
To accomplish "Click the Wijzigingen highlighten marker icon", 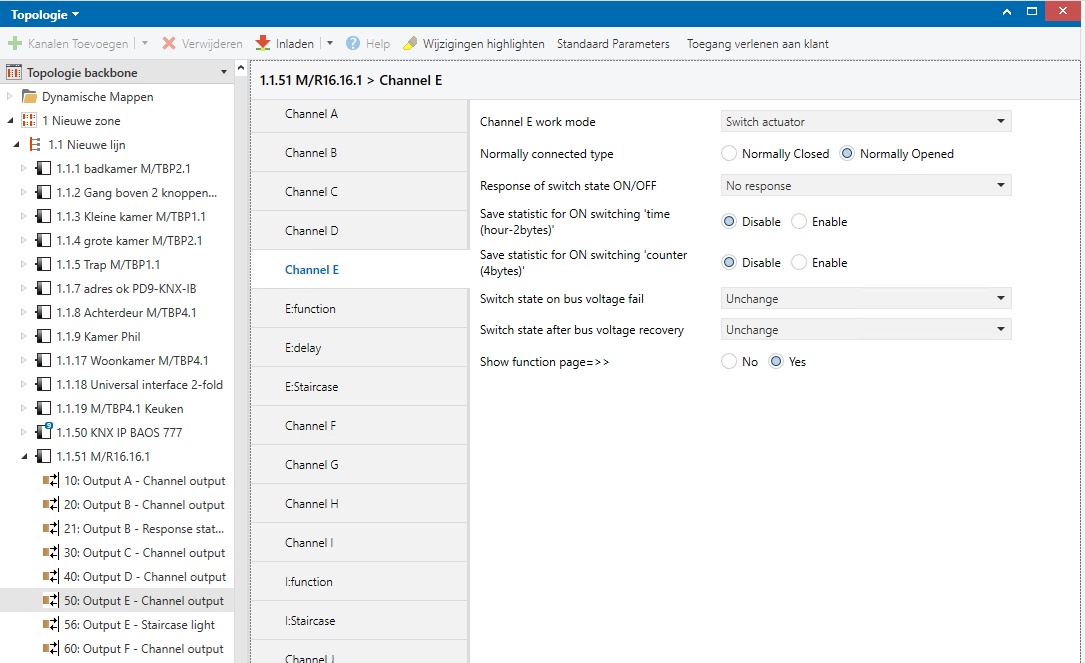I will pos(410,44).
